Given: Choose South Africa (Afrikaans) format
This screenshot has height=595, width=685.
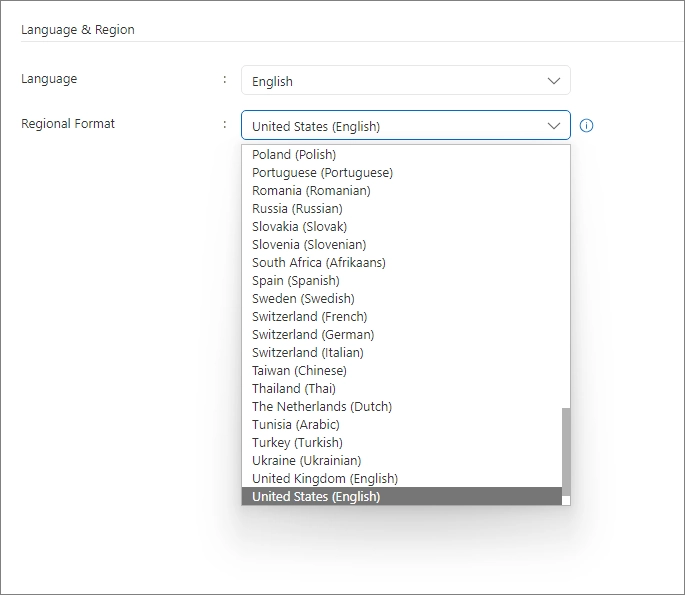Looking at the screenshot, I should [318, 263].
